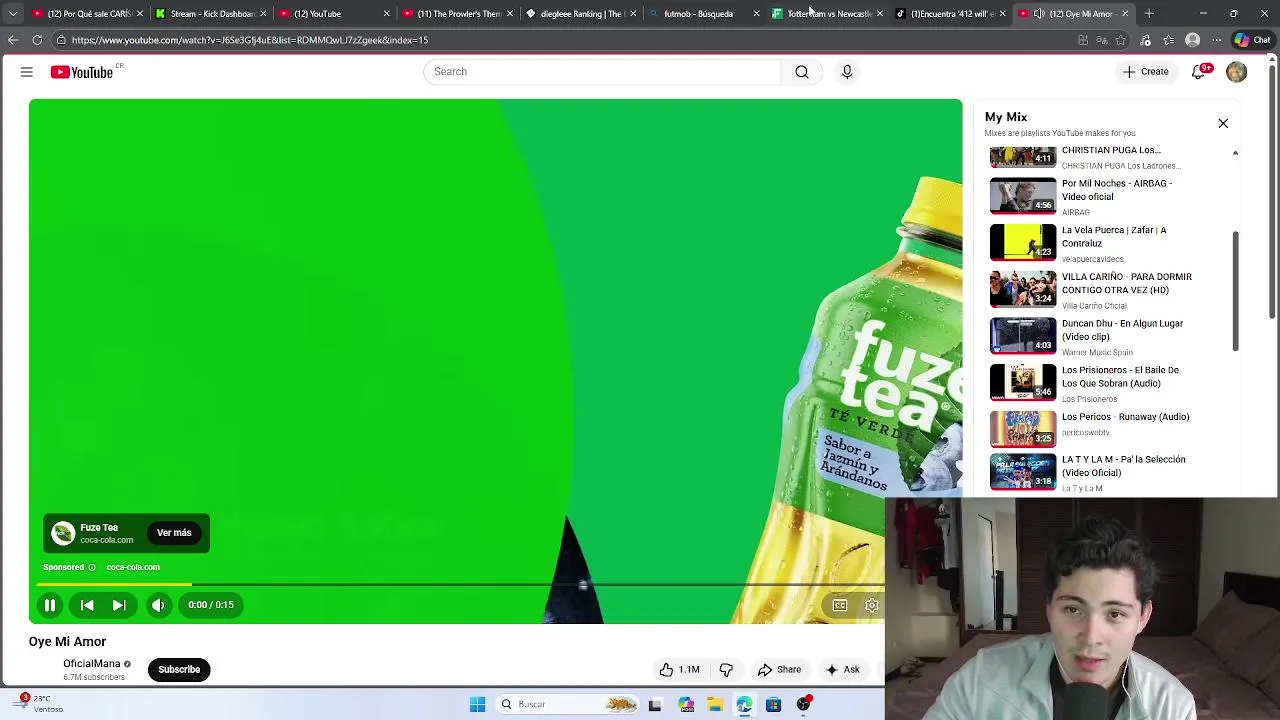The width and height of the screenshot is (1280, 720).
Task: Open the browser Chat copilot button
Action: (1252, 40)
